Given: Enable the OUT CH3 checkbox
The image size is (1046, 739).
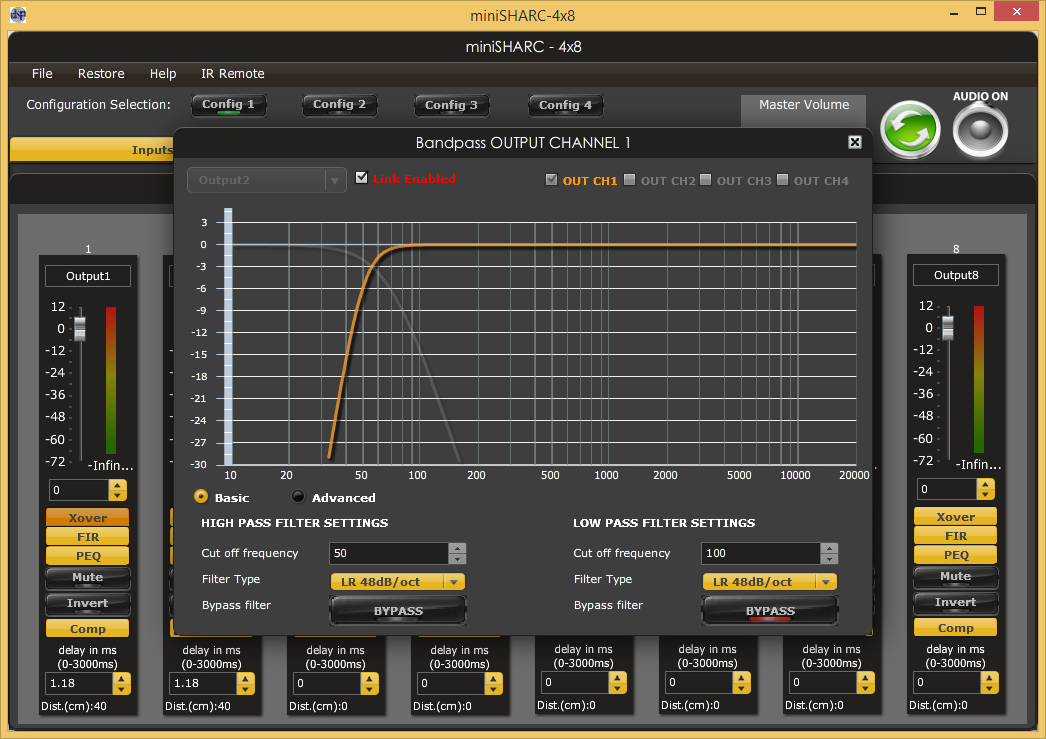Looking at the screenshot, I should [705, 179].
